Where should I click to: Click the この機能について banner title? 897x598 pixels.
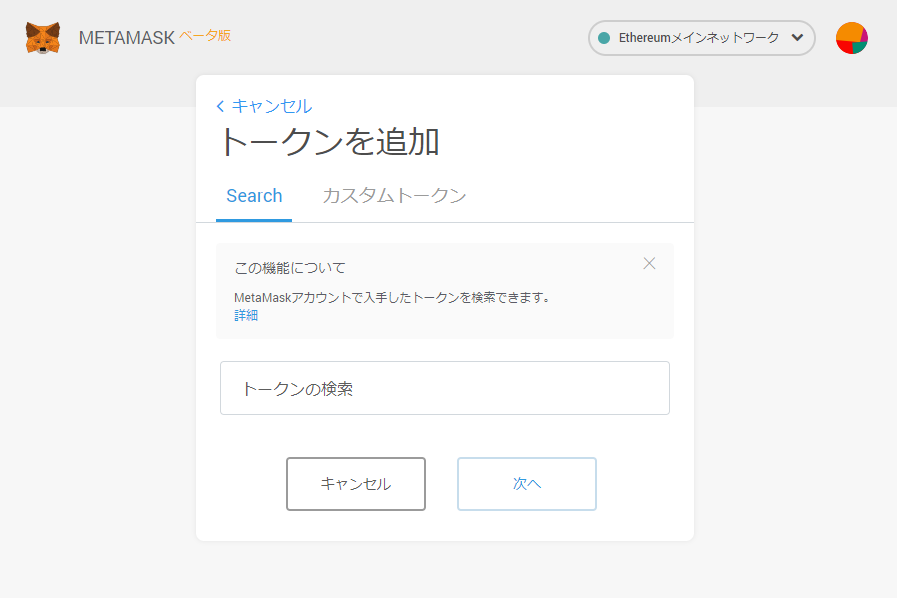[290, 268]
